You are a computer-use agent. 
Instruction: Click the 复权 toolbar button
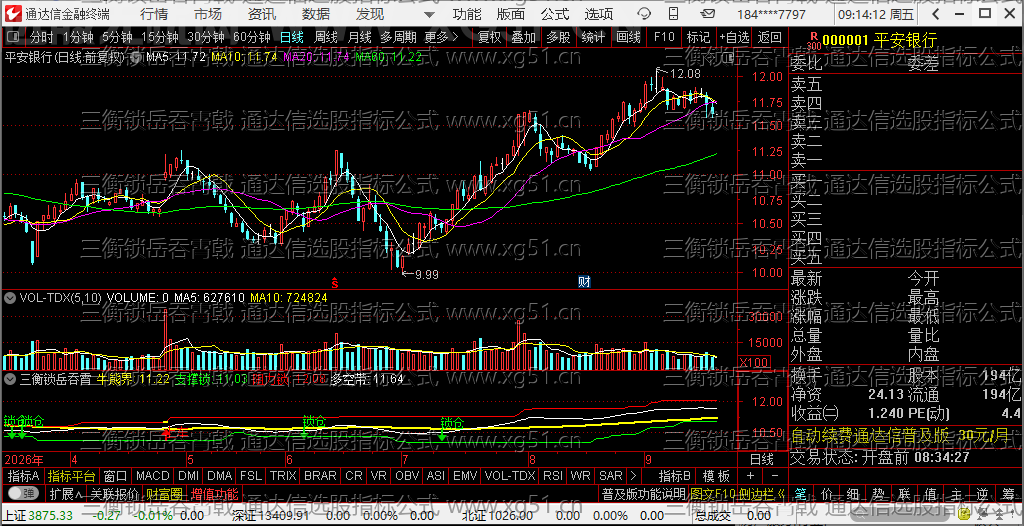point(490,37)
